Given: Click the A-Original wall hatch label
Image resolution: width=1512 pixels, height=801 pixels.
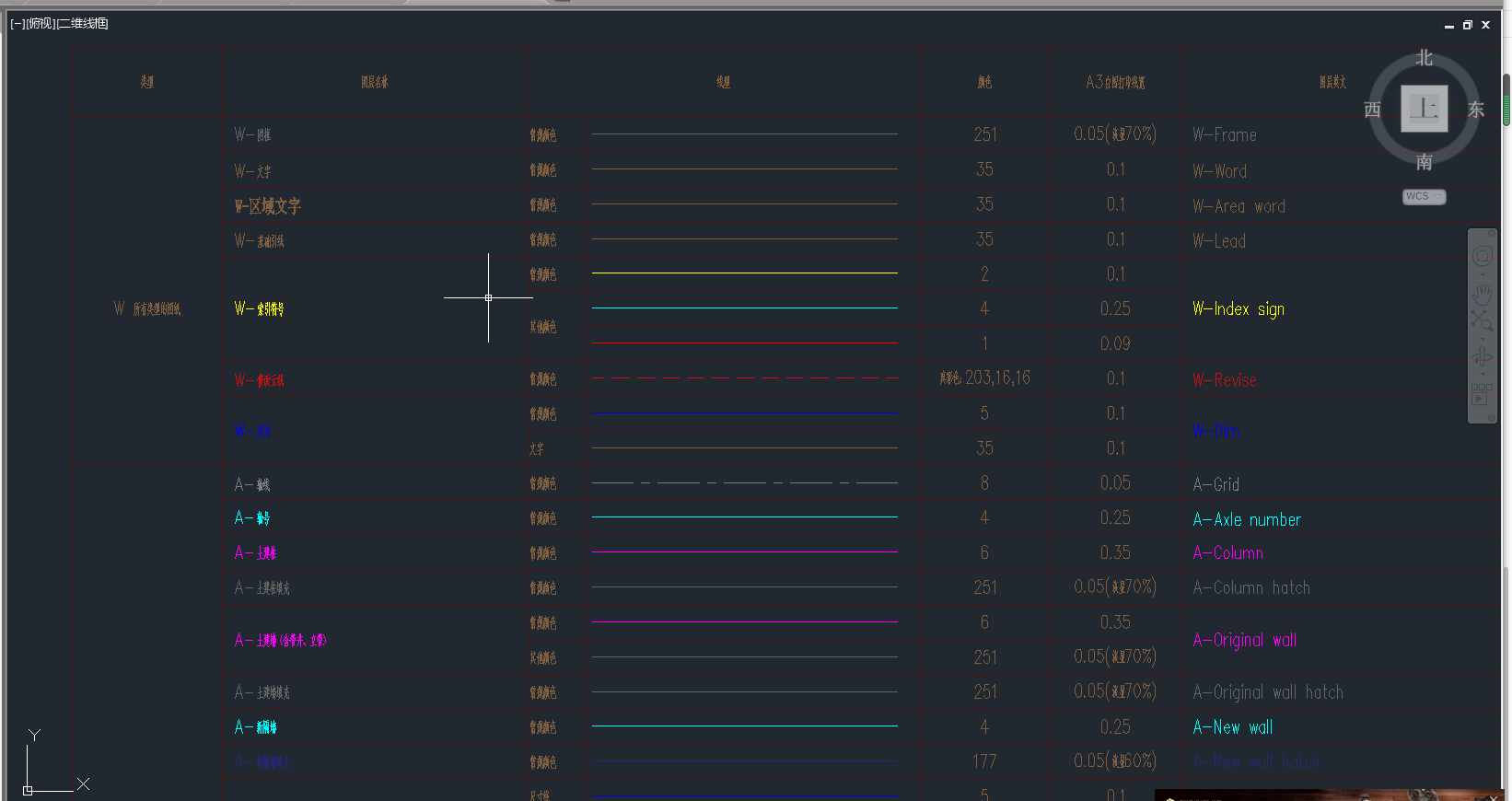Looking at the screenshot, I should [1268, 693].
